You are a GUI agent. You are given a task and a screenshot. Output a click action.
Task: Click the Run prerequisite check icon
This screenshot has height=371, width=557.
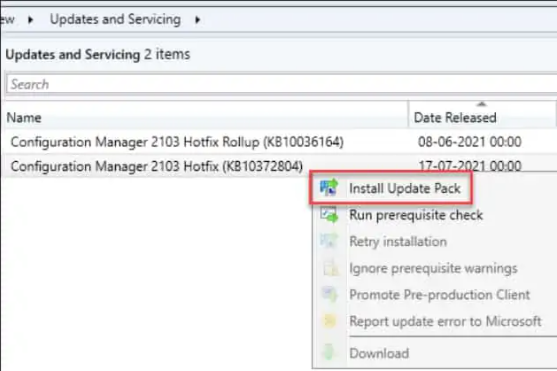click(329, 215)
